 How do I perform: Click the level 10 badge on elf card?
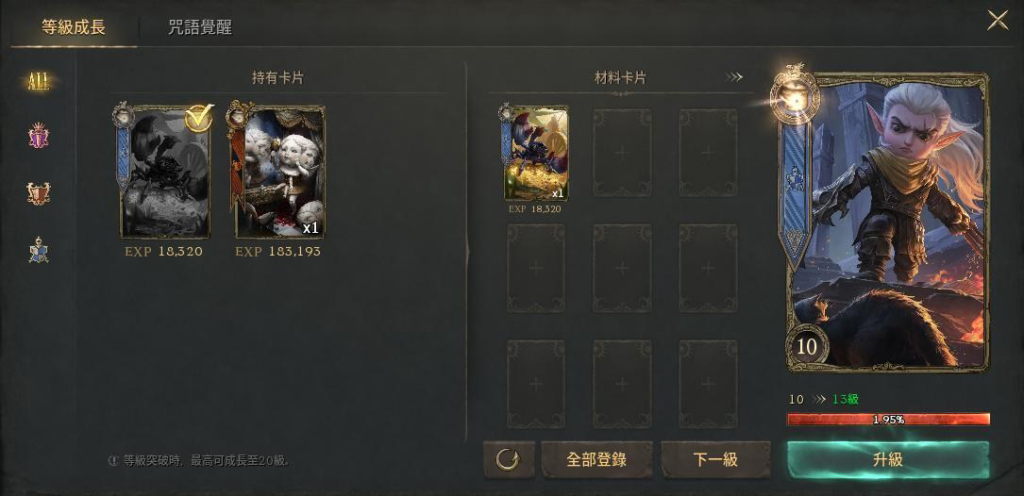[808, 346]
